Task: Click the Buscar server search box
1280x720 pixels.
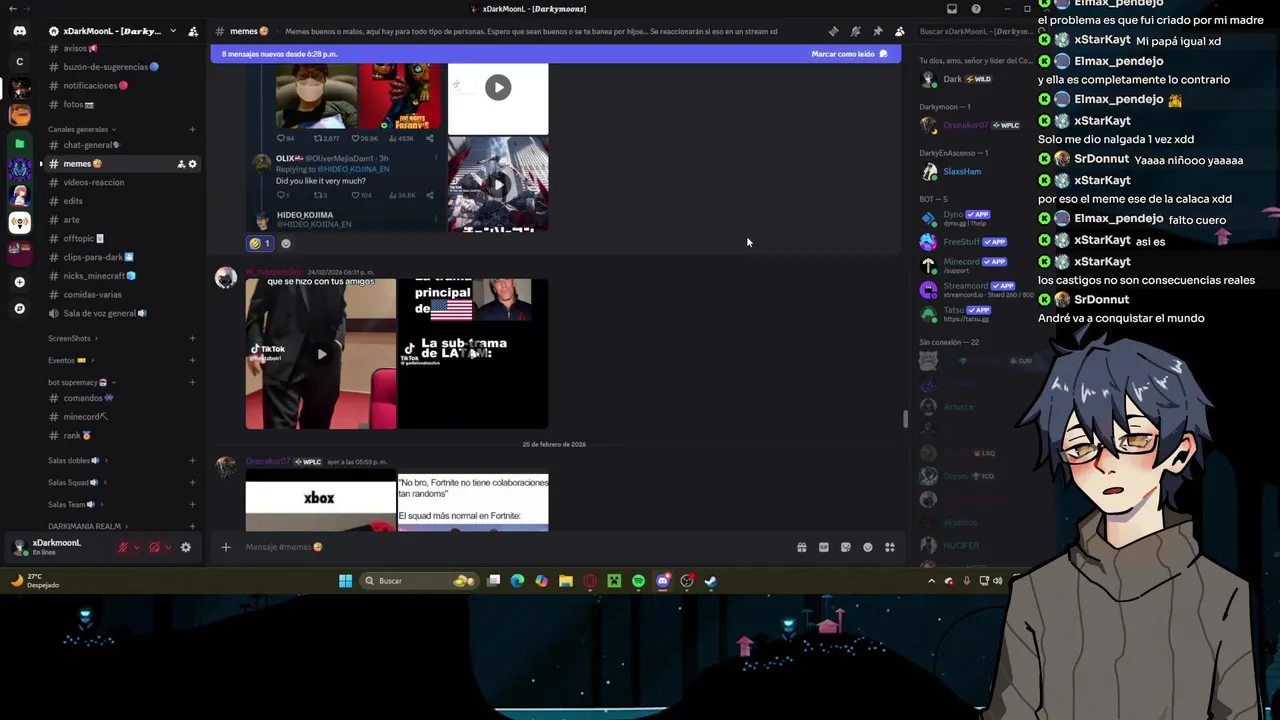Action: tap(975, 31)
